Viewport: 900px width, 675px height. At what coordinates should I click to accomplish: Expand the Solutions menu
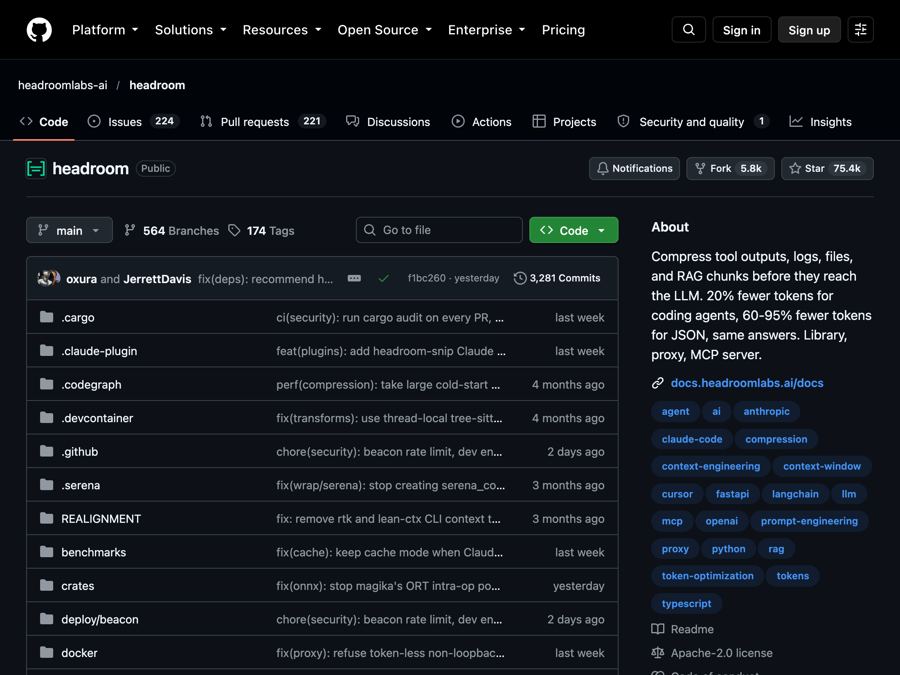click(191, 30)
